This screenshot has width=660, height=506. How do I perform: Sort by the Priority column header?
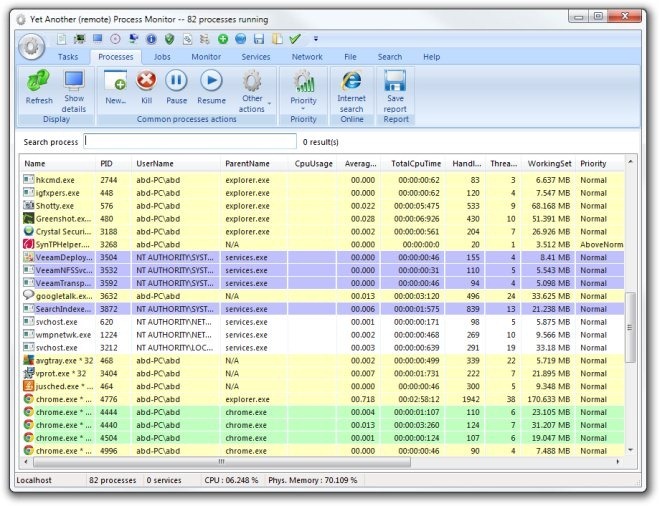(x=601, y=164)
